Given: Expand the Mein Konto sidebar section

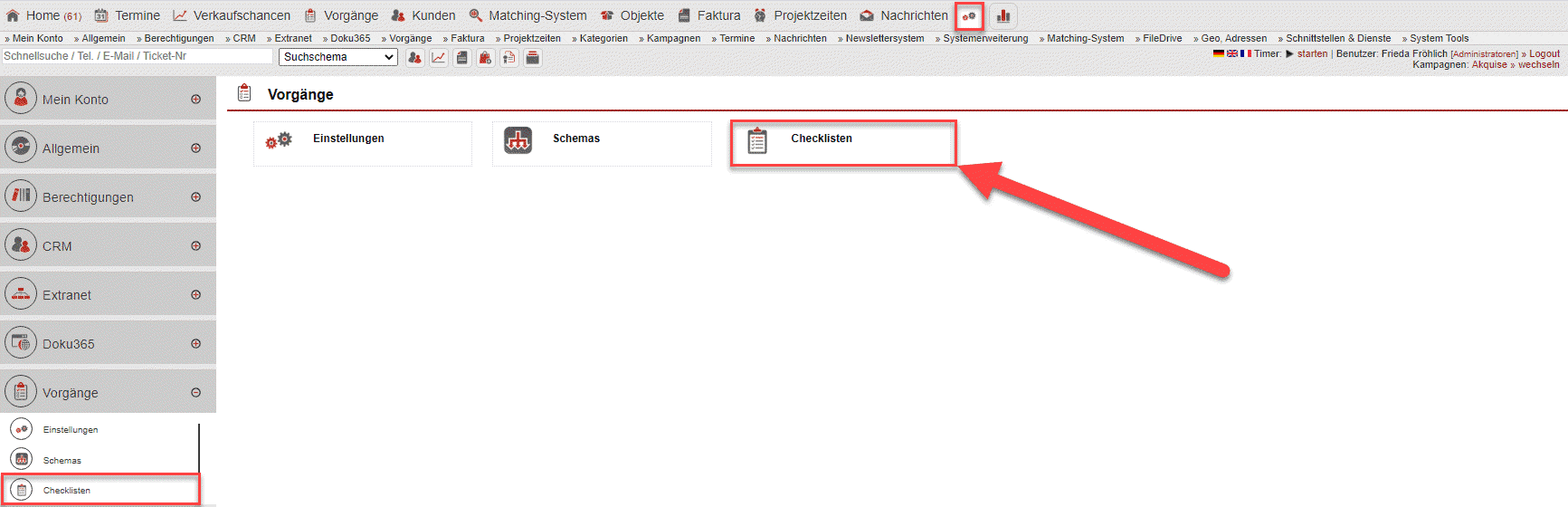Looking at the screenshot, I should 195,100.
